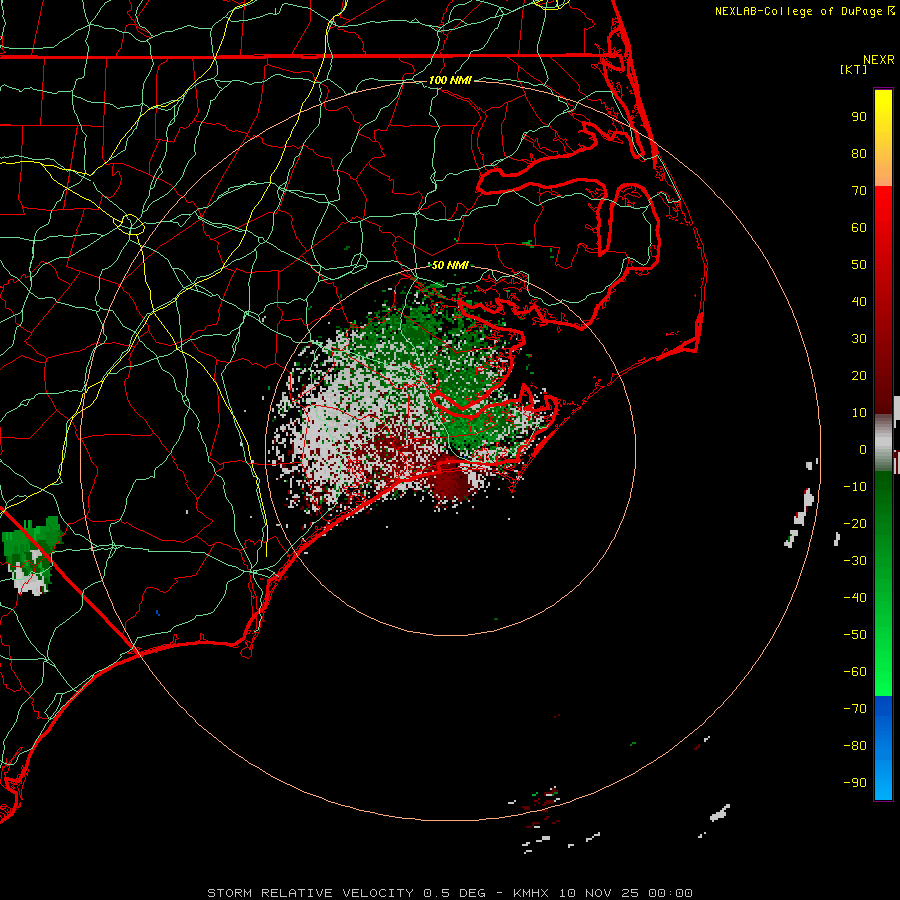Screen dimensions: 900x900
Task: Click the -70 value on the velocity scale
Action: pyautogui.click(x=855, y=709)
